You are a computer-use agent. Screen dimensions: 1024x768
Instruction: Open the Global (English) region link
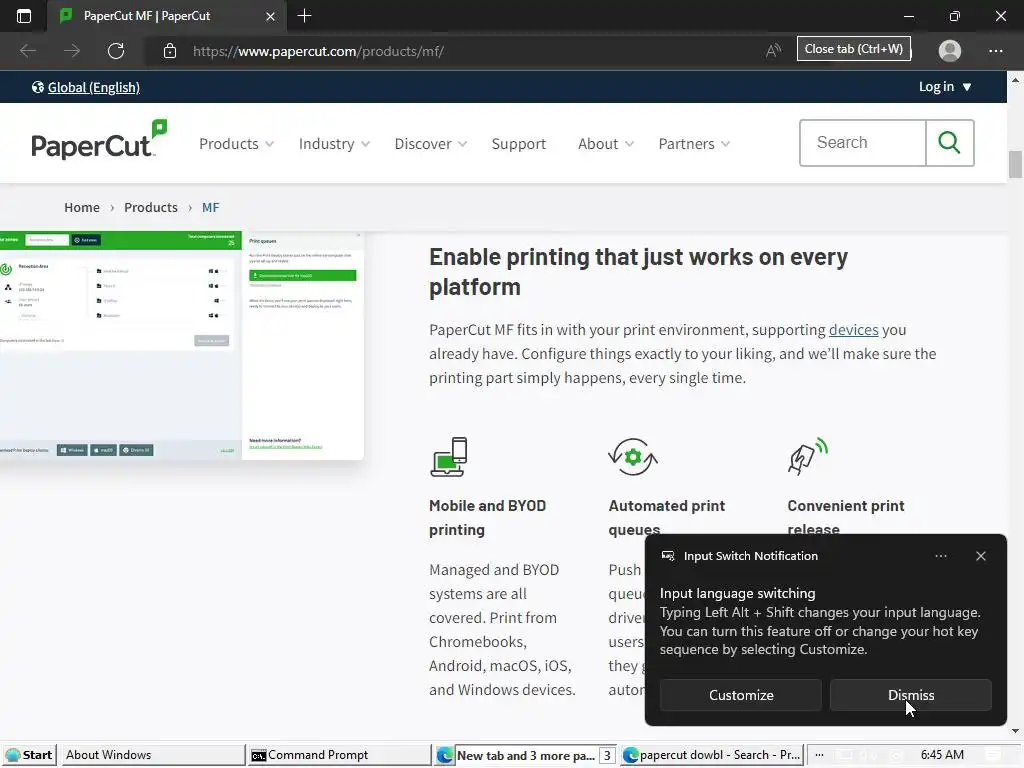[x=93, y=88]
